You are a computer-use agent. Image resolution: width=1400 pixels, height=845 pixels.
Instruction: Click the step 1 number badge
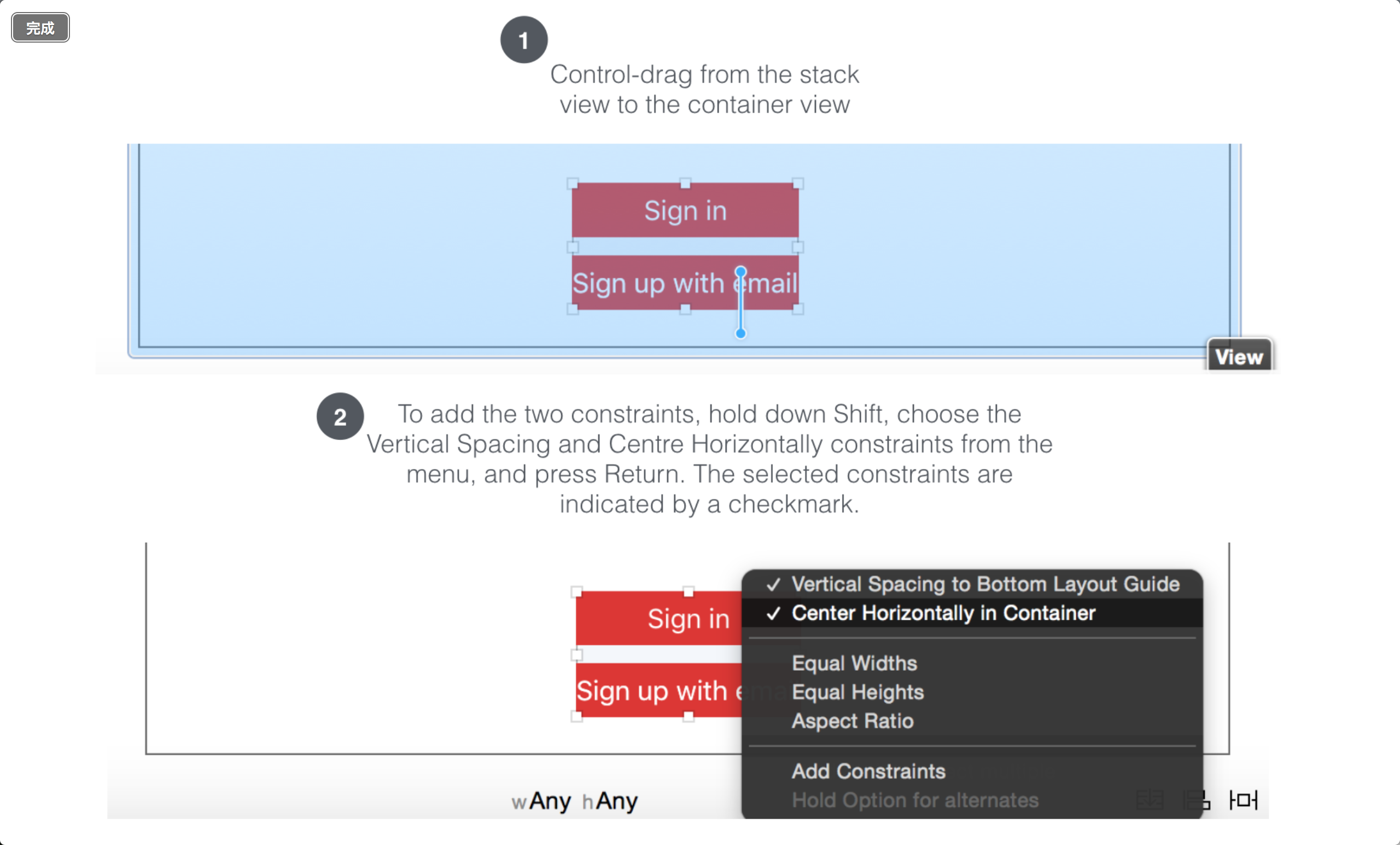524,40
